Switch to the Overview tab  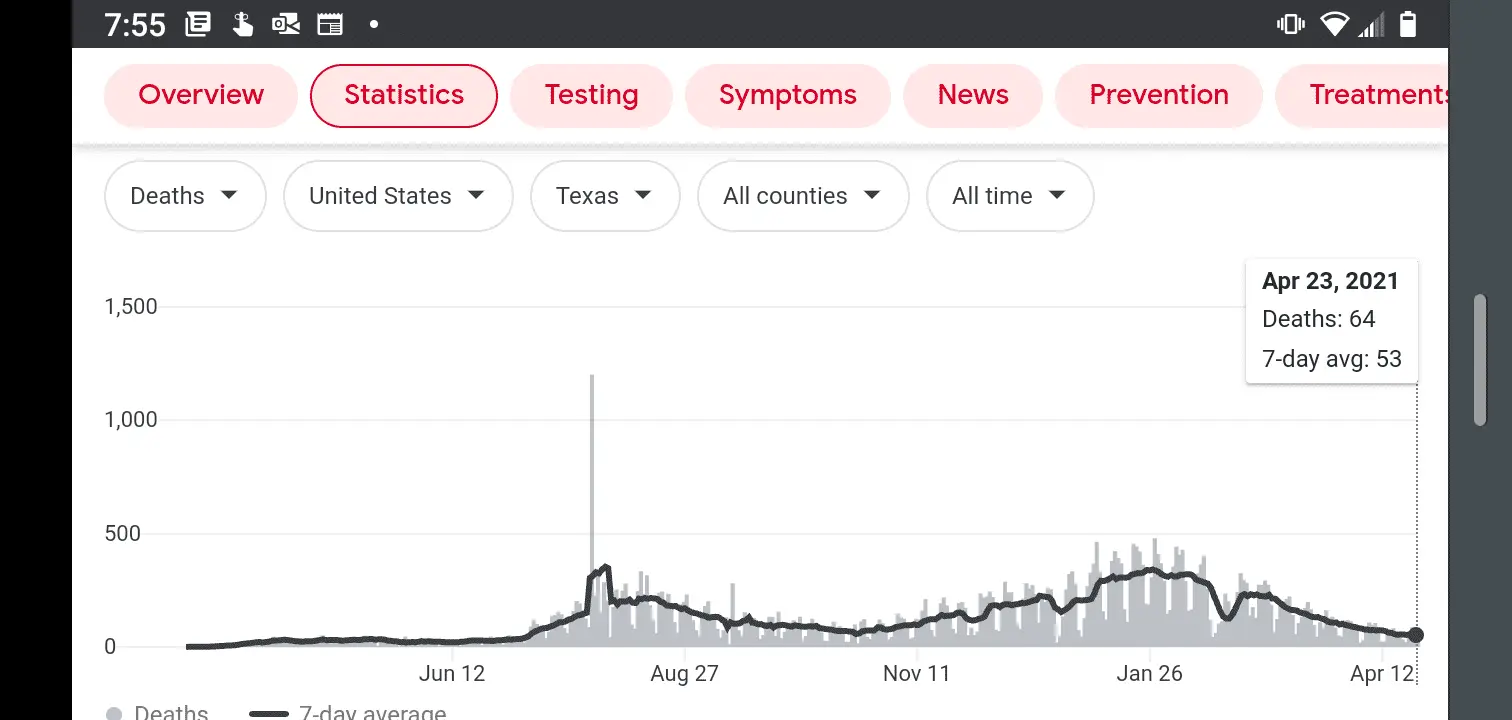[x=201, y=95]
